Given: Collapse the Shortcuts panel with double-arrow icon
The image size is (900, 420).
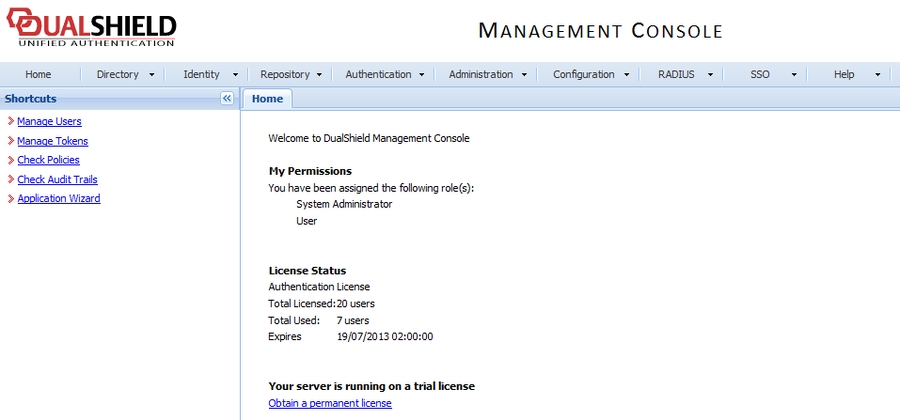Looking at the screenshot, I should coord(227,98).
